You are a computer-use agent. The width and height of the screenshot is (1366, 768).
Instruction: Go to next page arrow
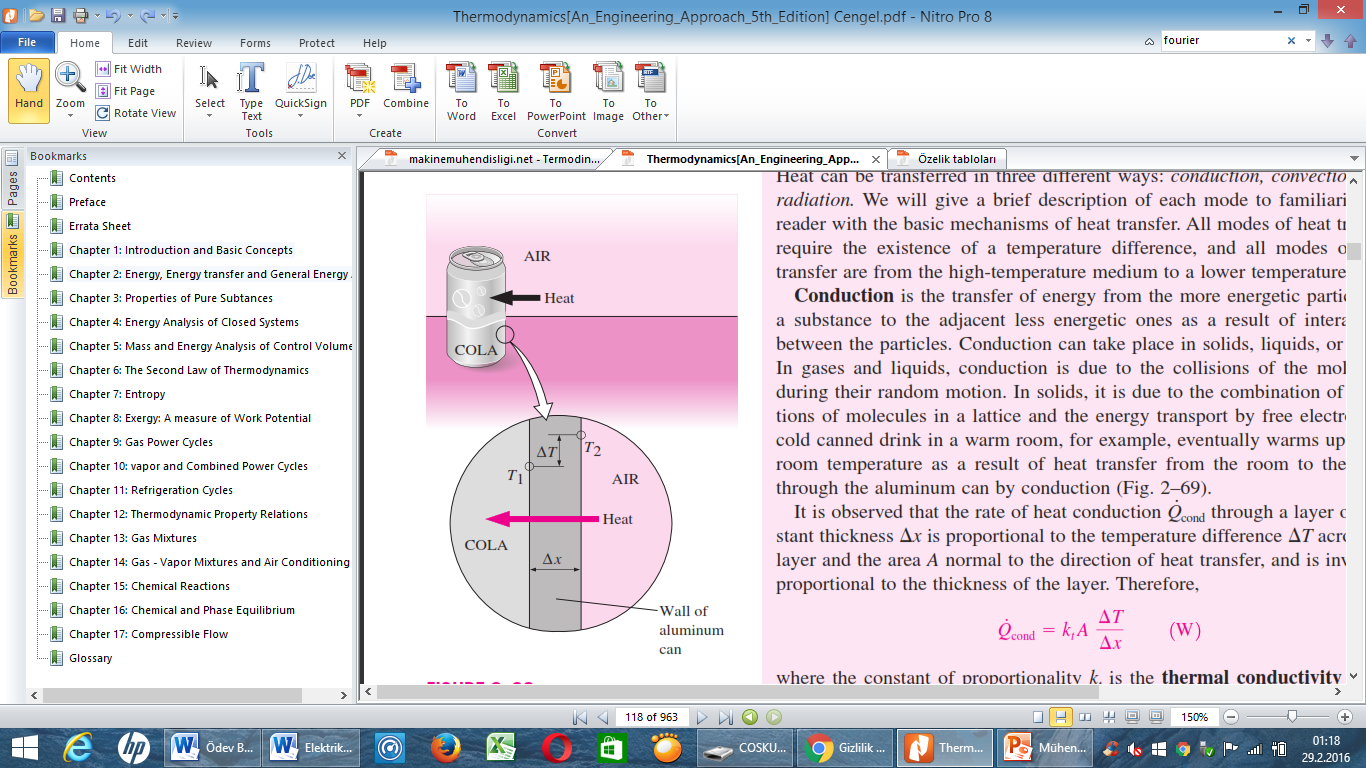(x=702, y=717)
